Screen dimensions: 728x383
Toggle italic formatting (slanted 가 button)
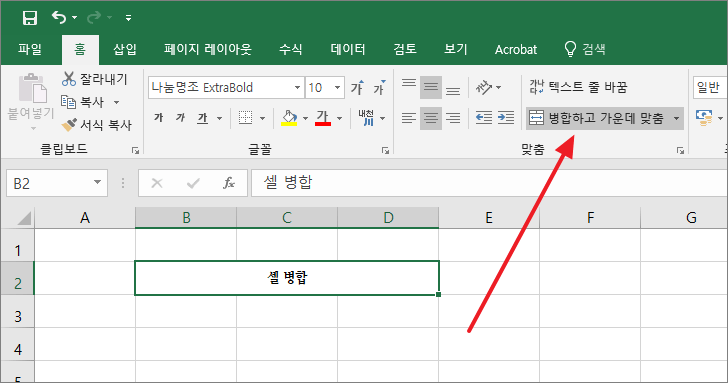pos(181,118)
